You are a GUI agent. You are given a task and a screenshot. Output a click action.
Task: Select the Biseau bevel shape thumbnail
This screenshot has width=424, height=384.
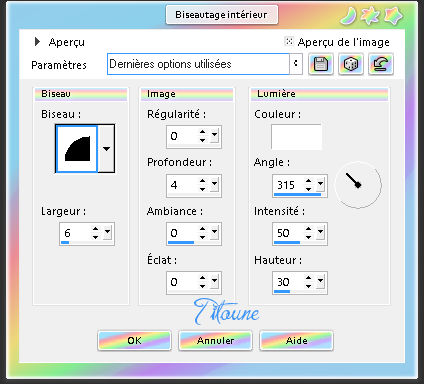click(x=77, y=149)
